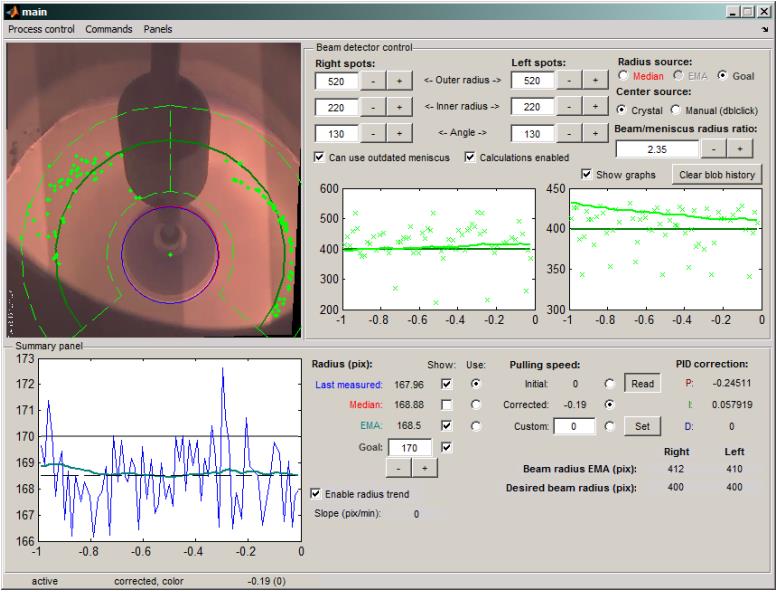Click the dock arrow icon in menu bar
776x592 pixels.
(764, 31)
